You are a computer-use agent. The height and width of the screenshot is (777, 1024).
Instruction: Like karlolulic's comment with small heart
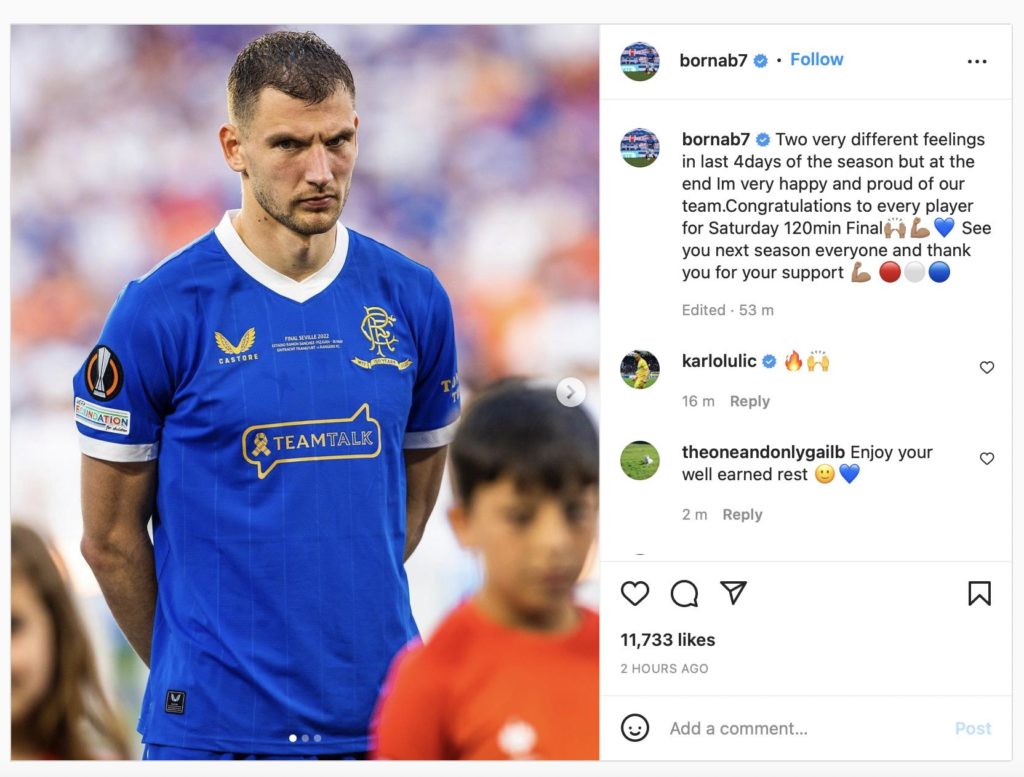tap(987, 368)
